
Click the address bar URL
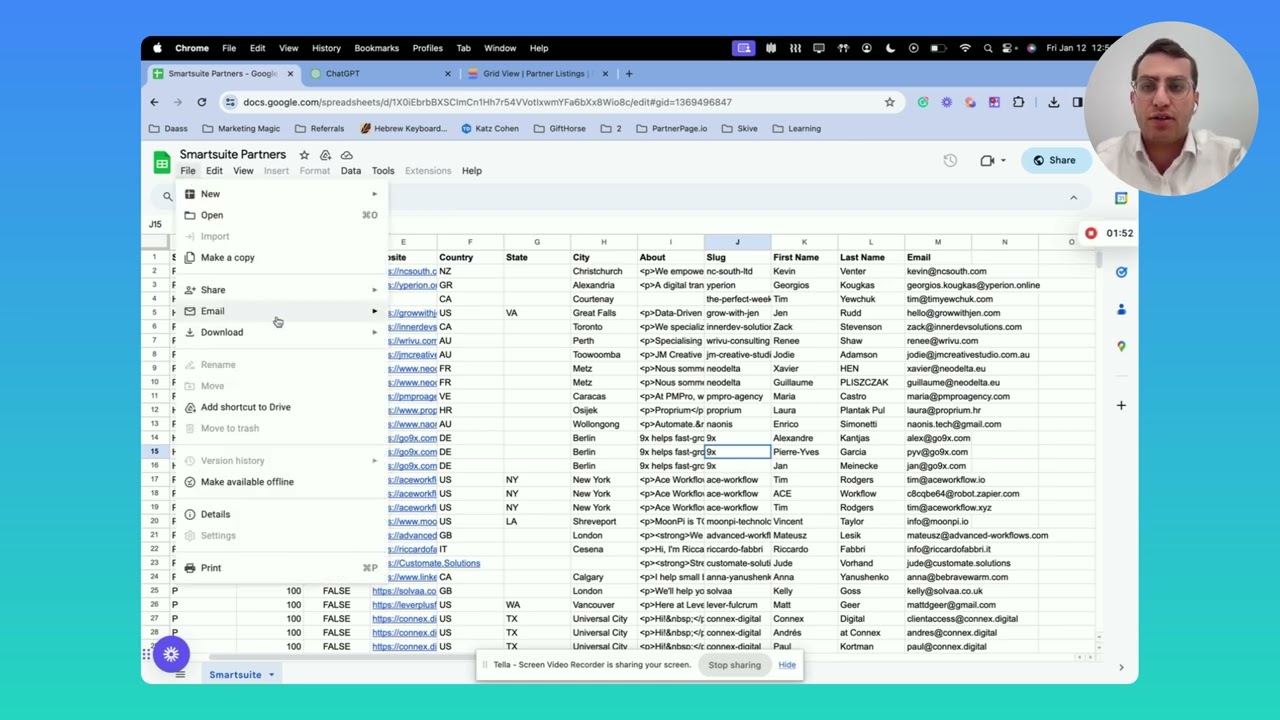point(487,102)
